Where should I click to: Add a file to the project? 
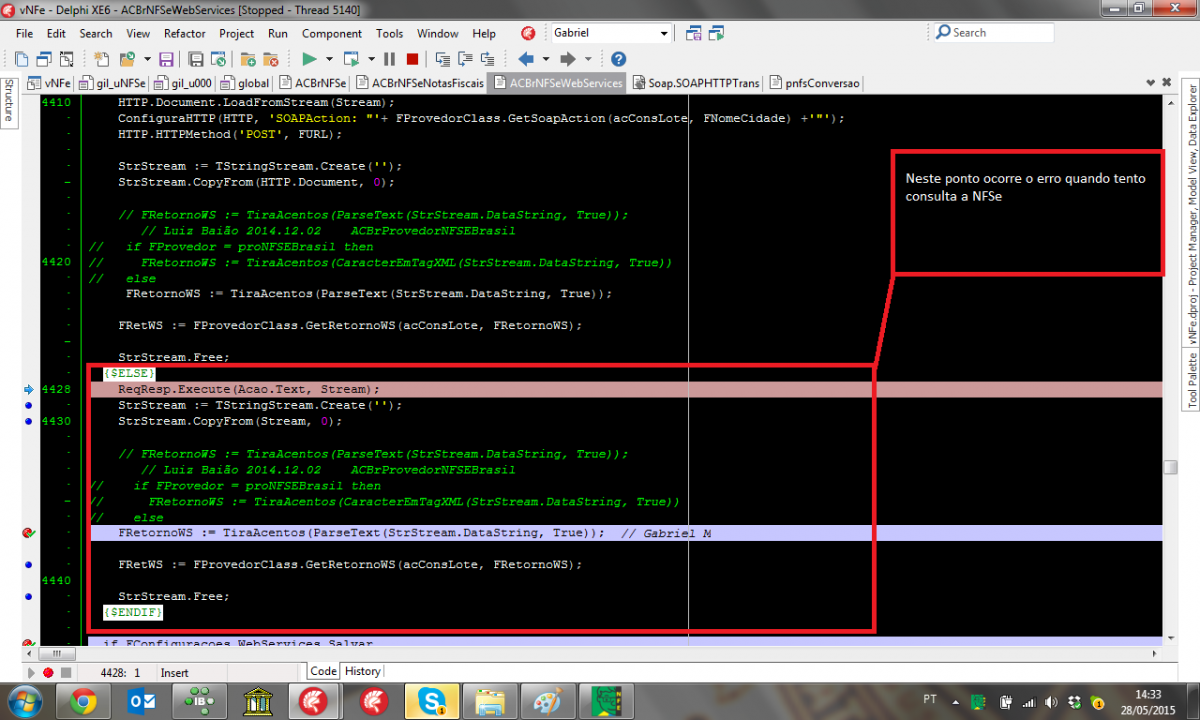249,59
